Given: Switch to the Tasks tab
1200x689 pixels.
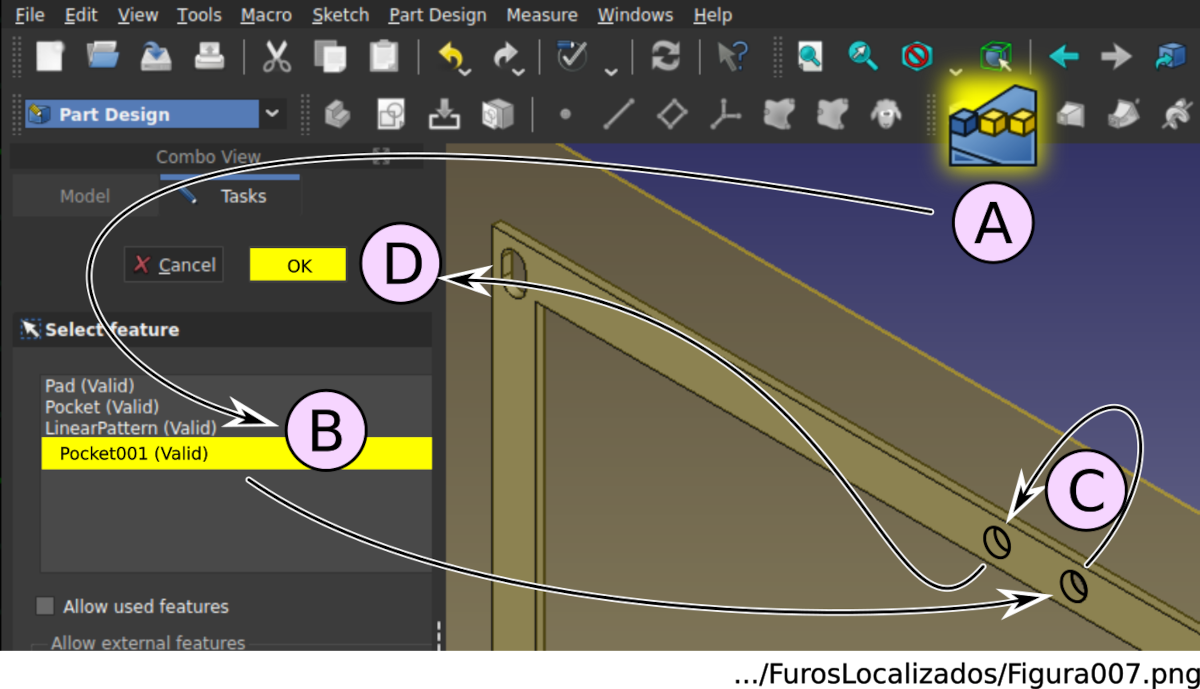Looking at the screenshot, I should click(229, 196).
